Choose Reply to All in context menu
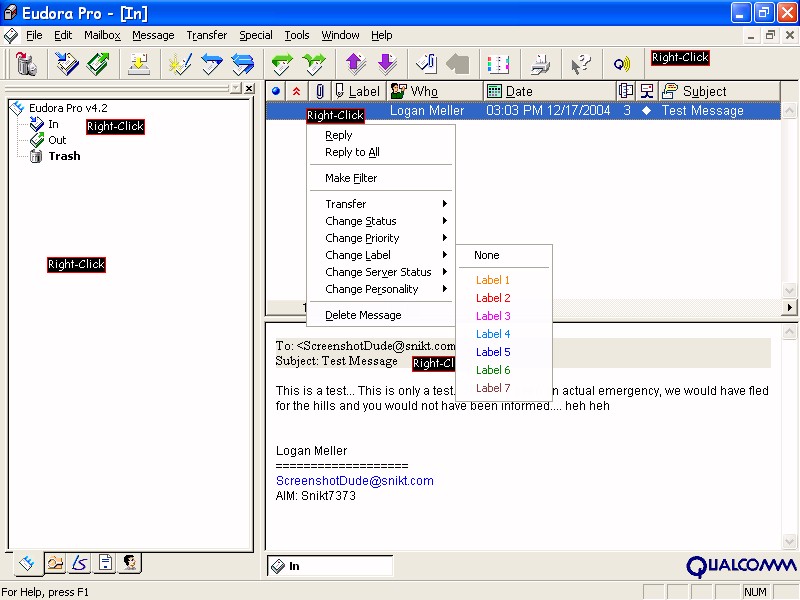 (381, 152)
